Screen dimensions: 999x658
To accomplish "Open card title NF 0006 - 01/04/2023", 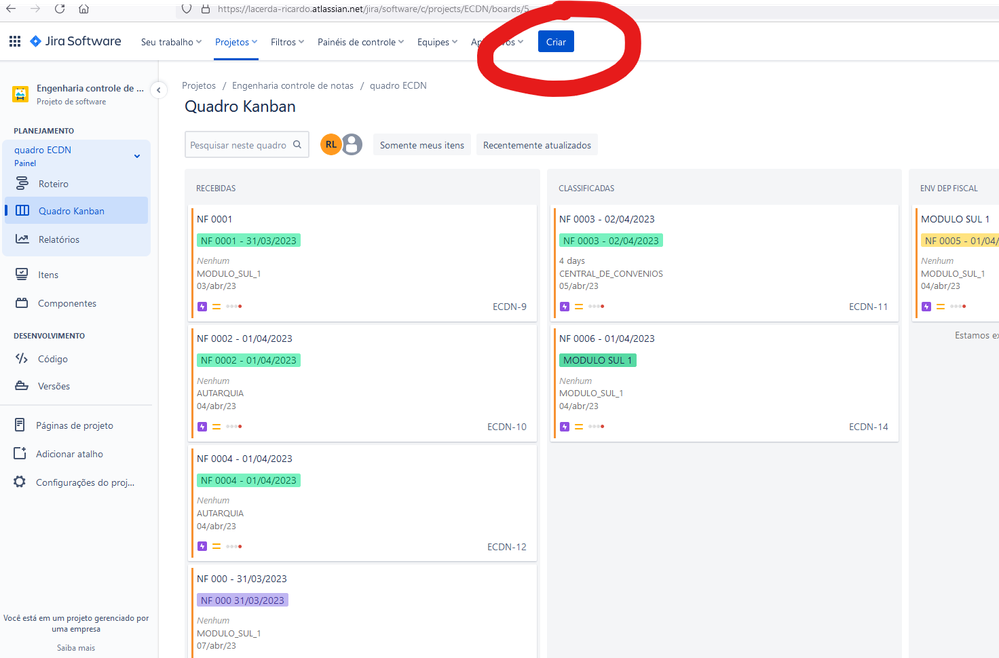I will 607,338.
